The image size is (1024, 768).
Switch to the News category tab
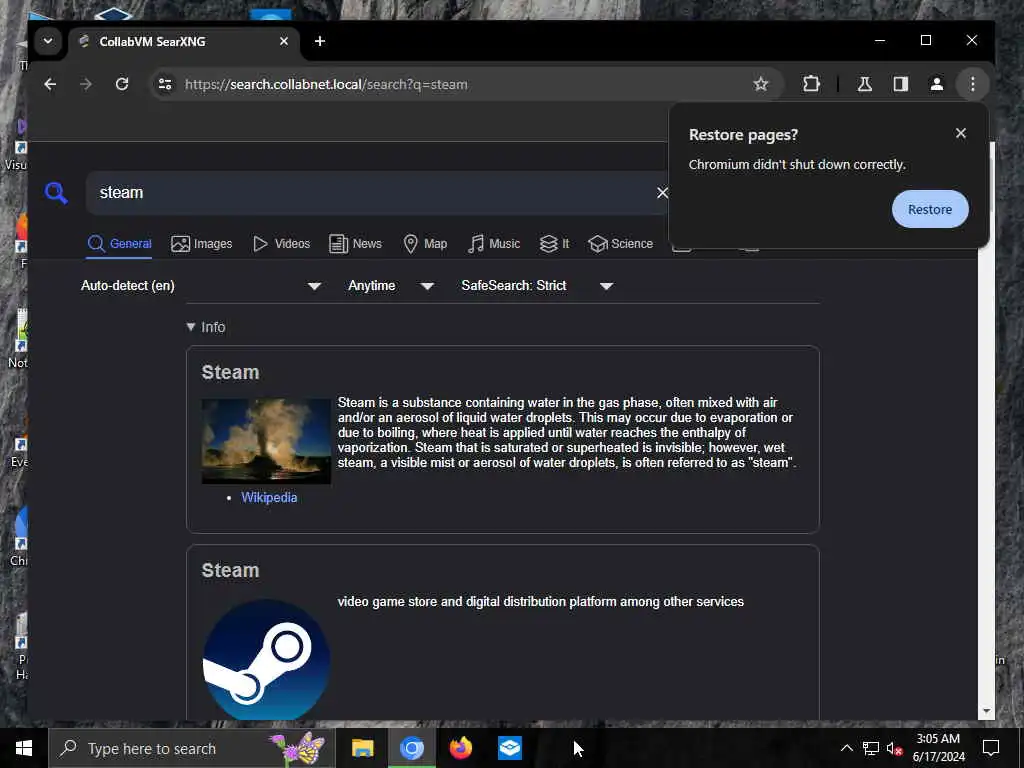tap(355, 244)
